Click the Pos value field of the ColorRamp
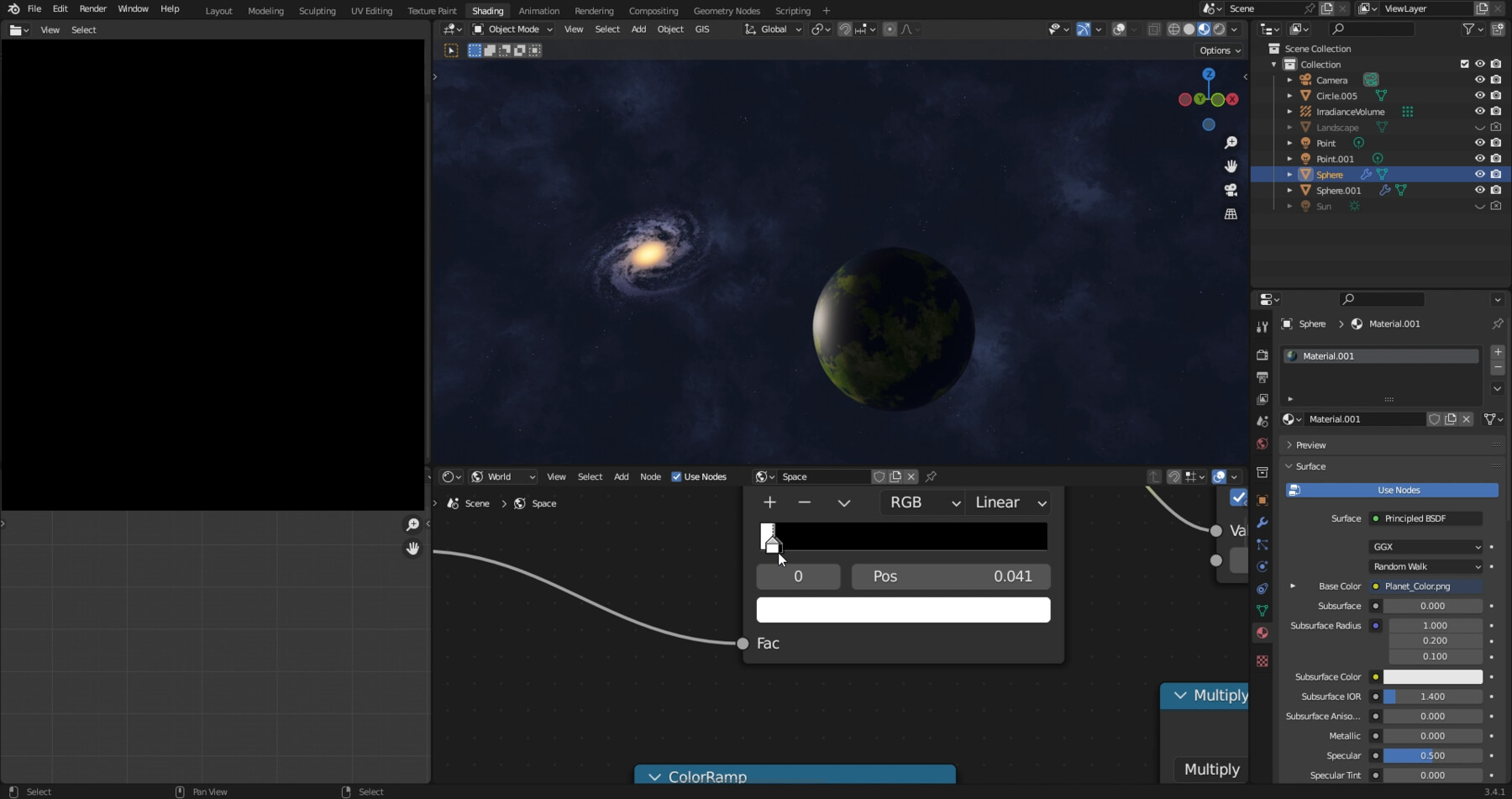 [950, 576]
